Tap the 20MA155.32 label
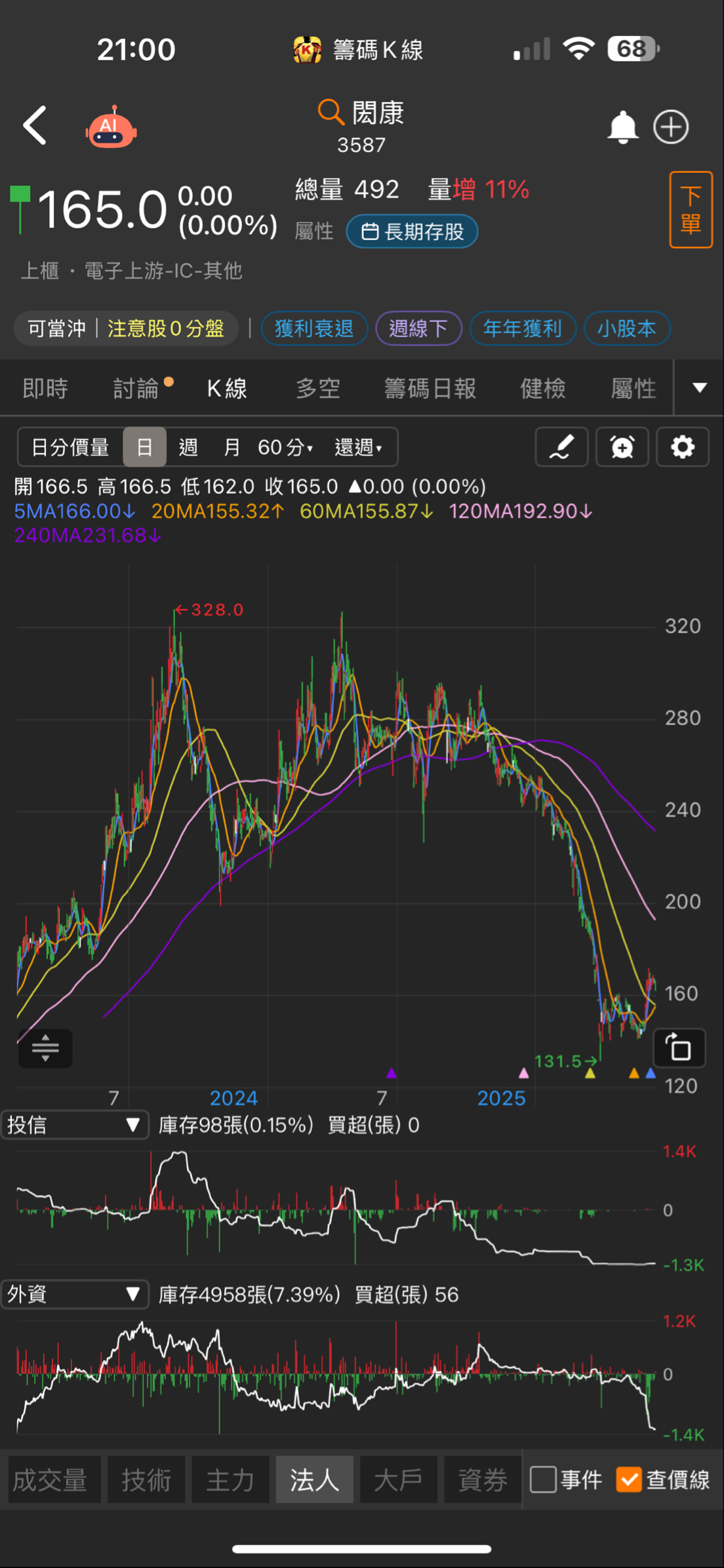724x1568 pixels. coord(218,511)
